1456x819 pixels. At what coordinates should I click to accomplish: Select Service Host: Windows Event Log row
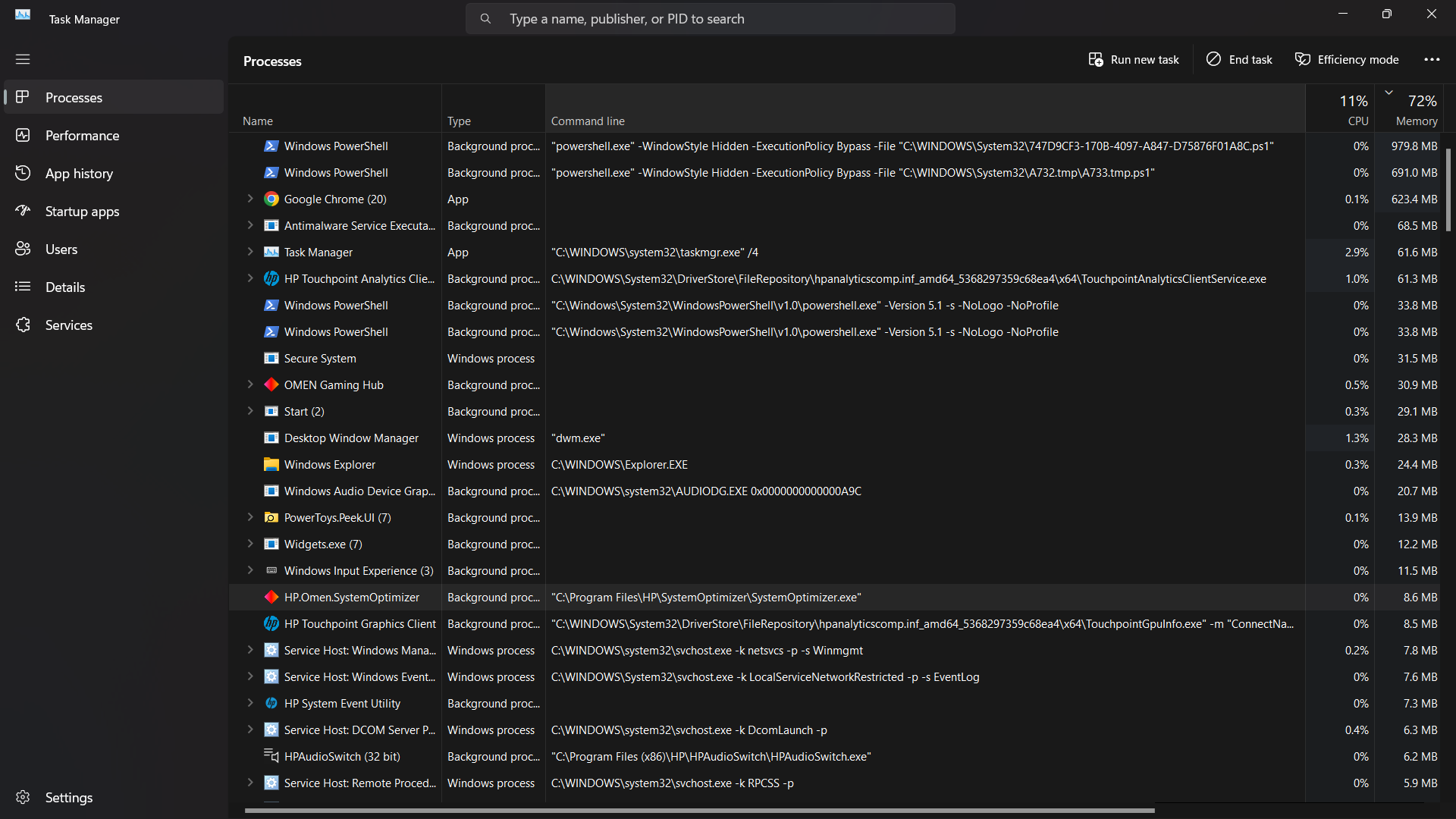coord(836,676)
